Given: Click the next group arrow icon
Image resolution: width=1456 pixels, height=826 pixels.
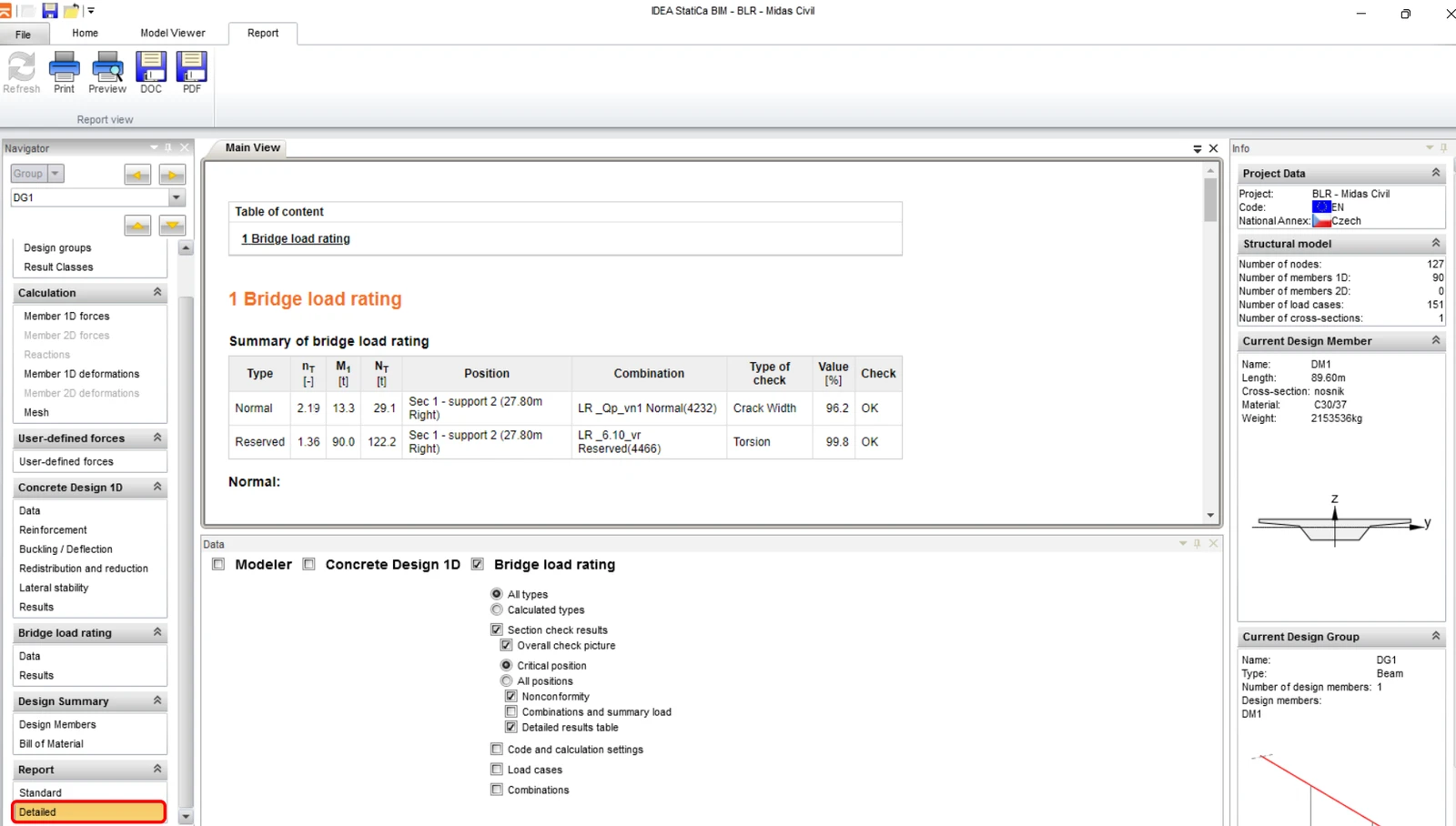Looking at the screenshot, I should point(172,175).
